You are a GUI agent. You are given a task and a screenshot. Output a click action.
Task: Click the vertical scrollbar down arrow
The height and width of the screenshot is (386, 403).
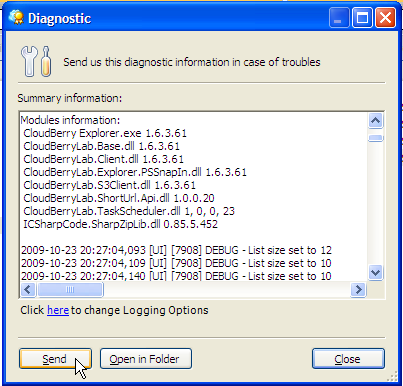376,273
